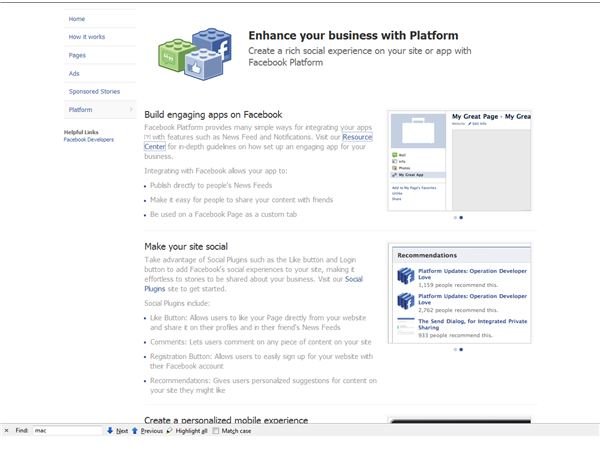This screenshot has height=449, width=600.
Task: Click thumbnail beside The Send Dialog recommendation
Action: [406, 327]
